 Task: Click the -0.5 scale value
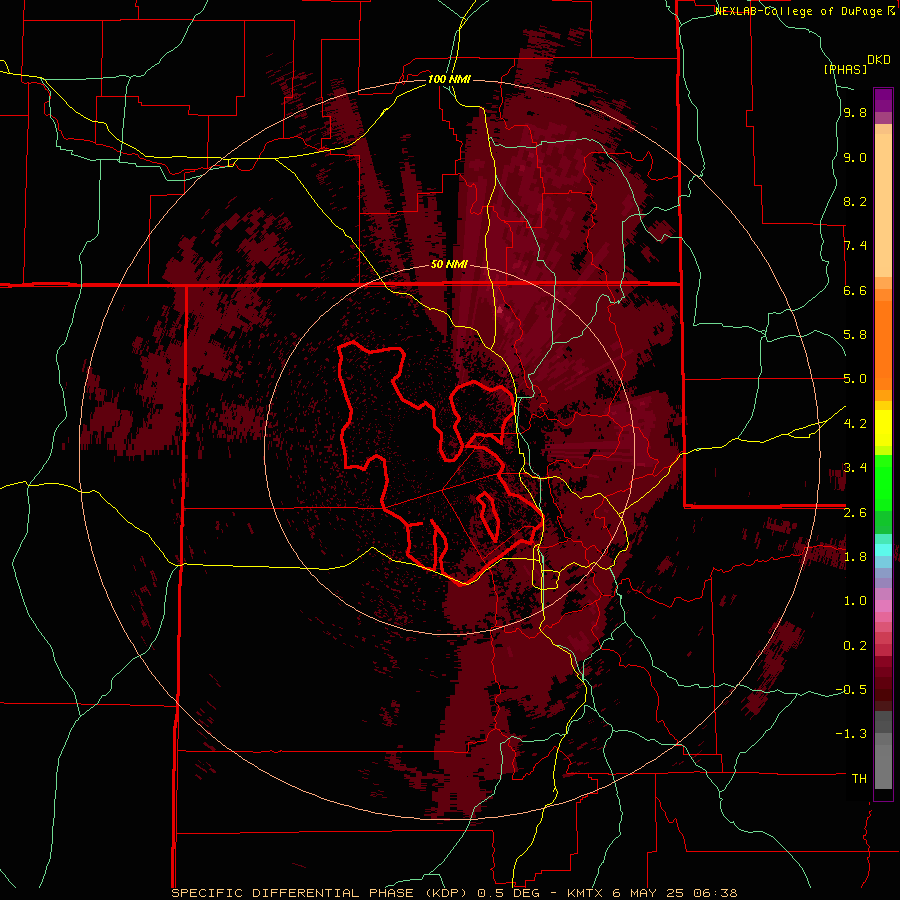coord(852,690)
